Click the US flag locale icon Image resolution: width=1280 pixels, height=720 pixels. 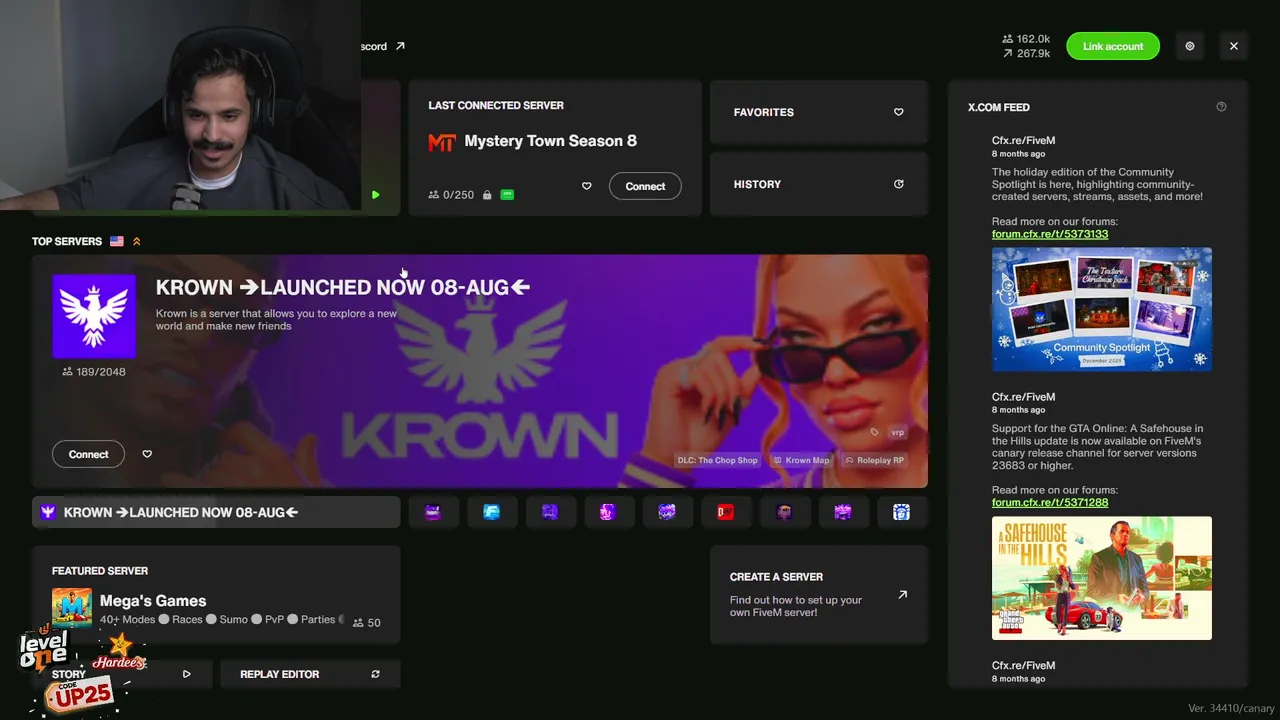click(x=117, y=241)
